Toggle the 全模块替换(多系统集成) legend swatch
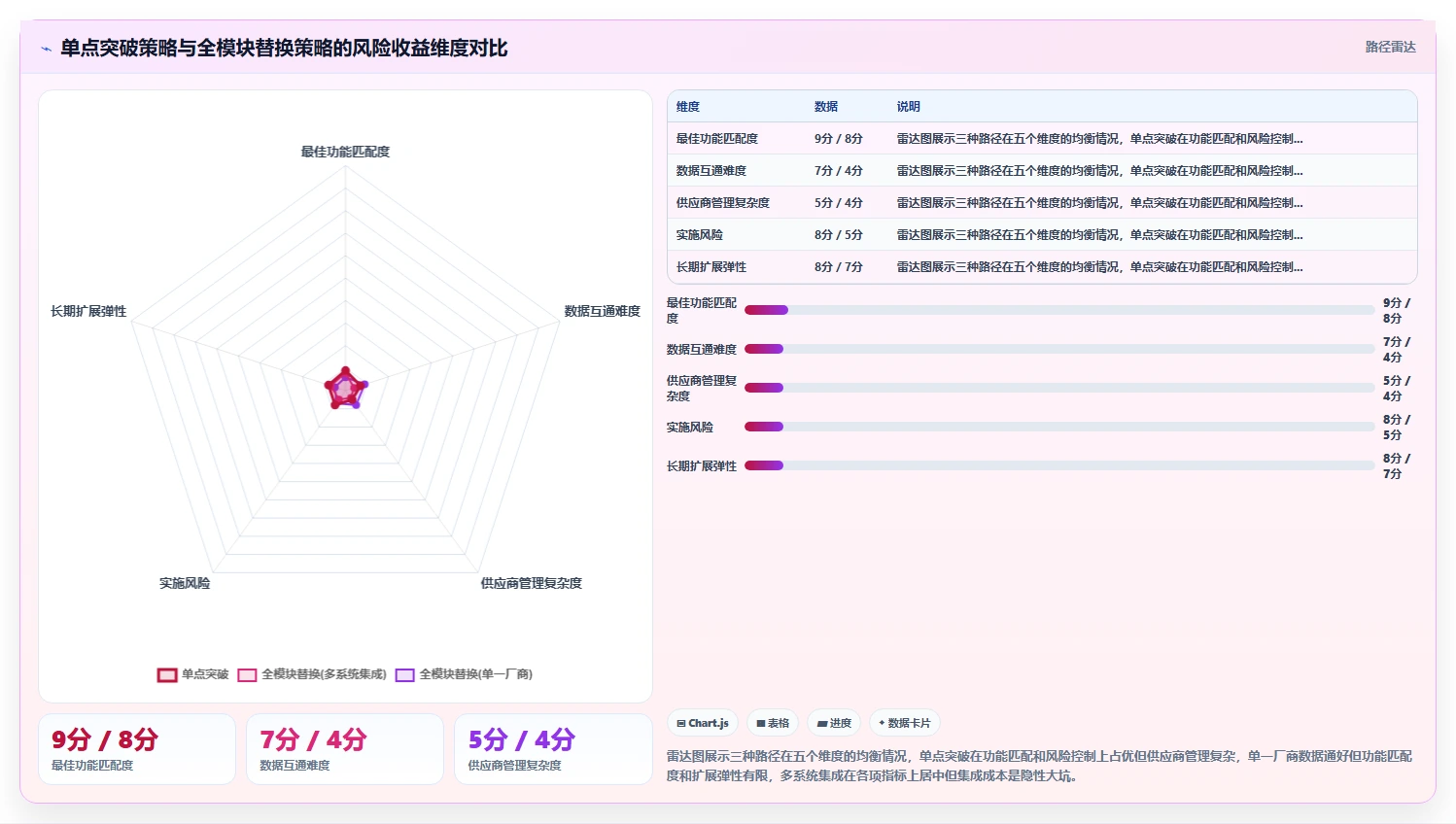The width and height of the screenshot is (1456, 824). (x=247, y=674)
